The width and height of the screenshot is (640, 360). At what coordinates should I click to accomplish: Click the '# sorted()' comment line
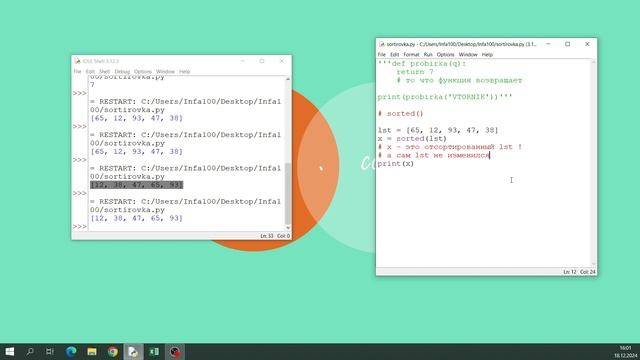click(400, 113)
